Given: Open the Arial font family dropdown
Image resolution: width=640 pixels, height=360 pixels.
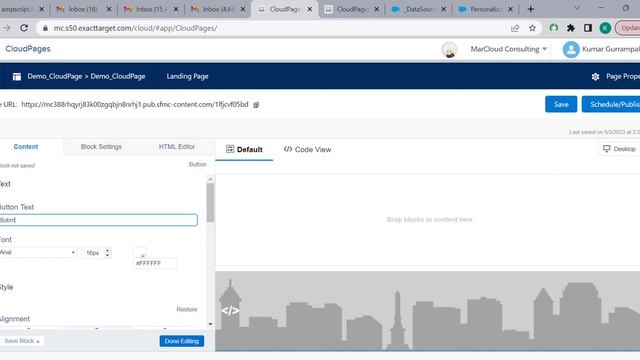Looking at the screenshot, I should (38, 252).
